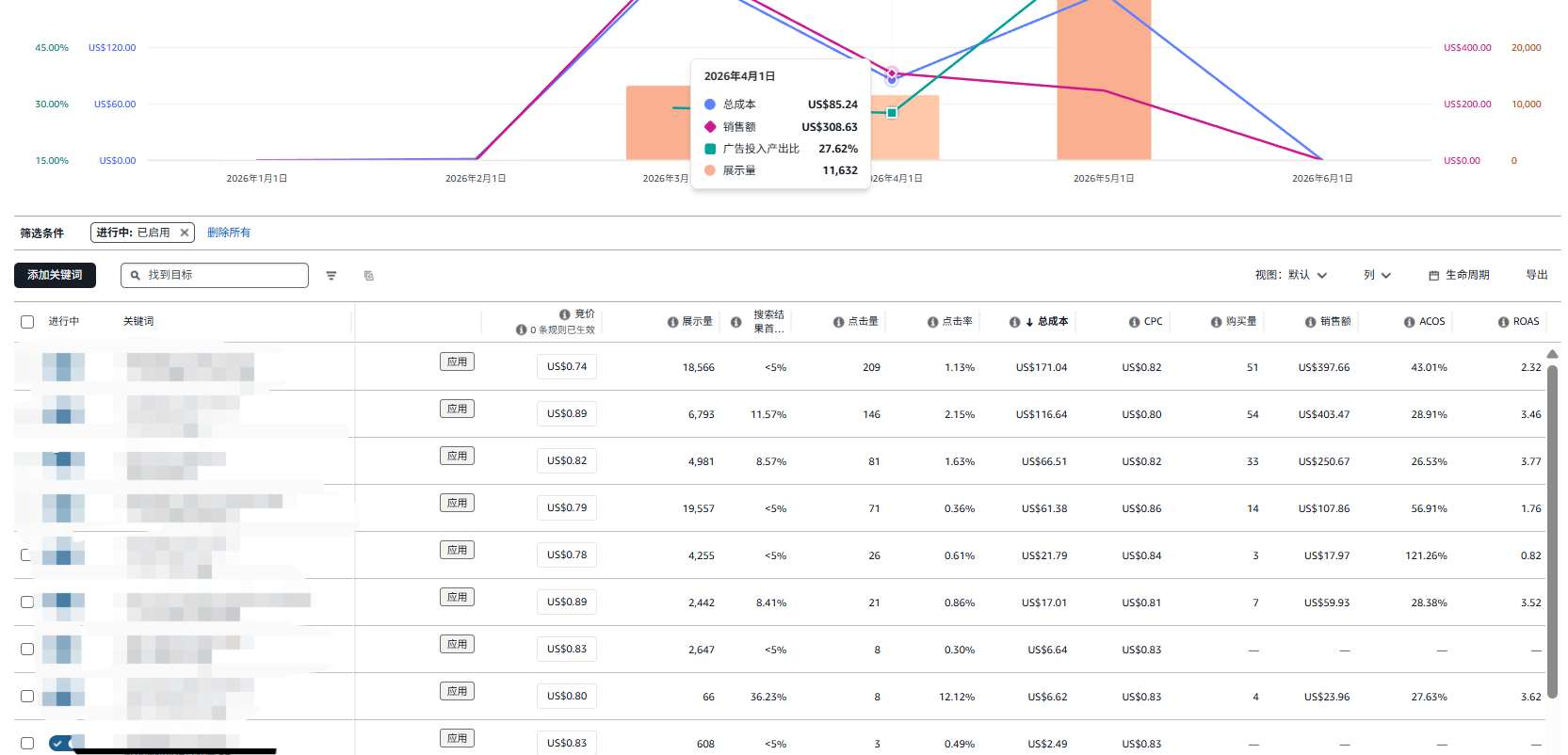Viewport: 1568px width, 755px height.
Task: Open the filter options icon beside search
Action: 331,276
